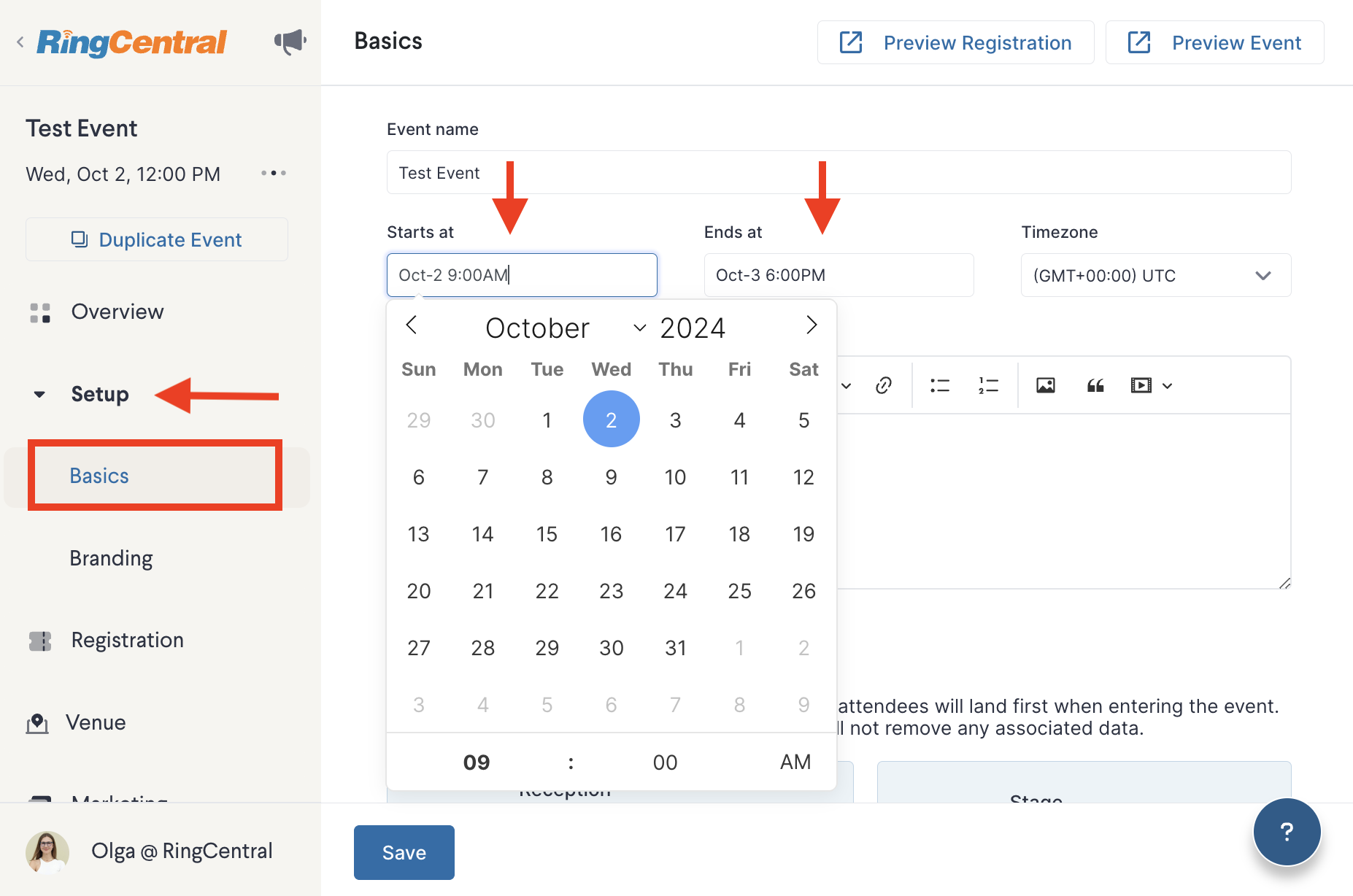Insert a link with the link icon
Viewport: 1353px width, 896px height.
(884, 385)
